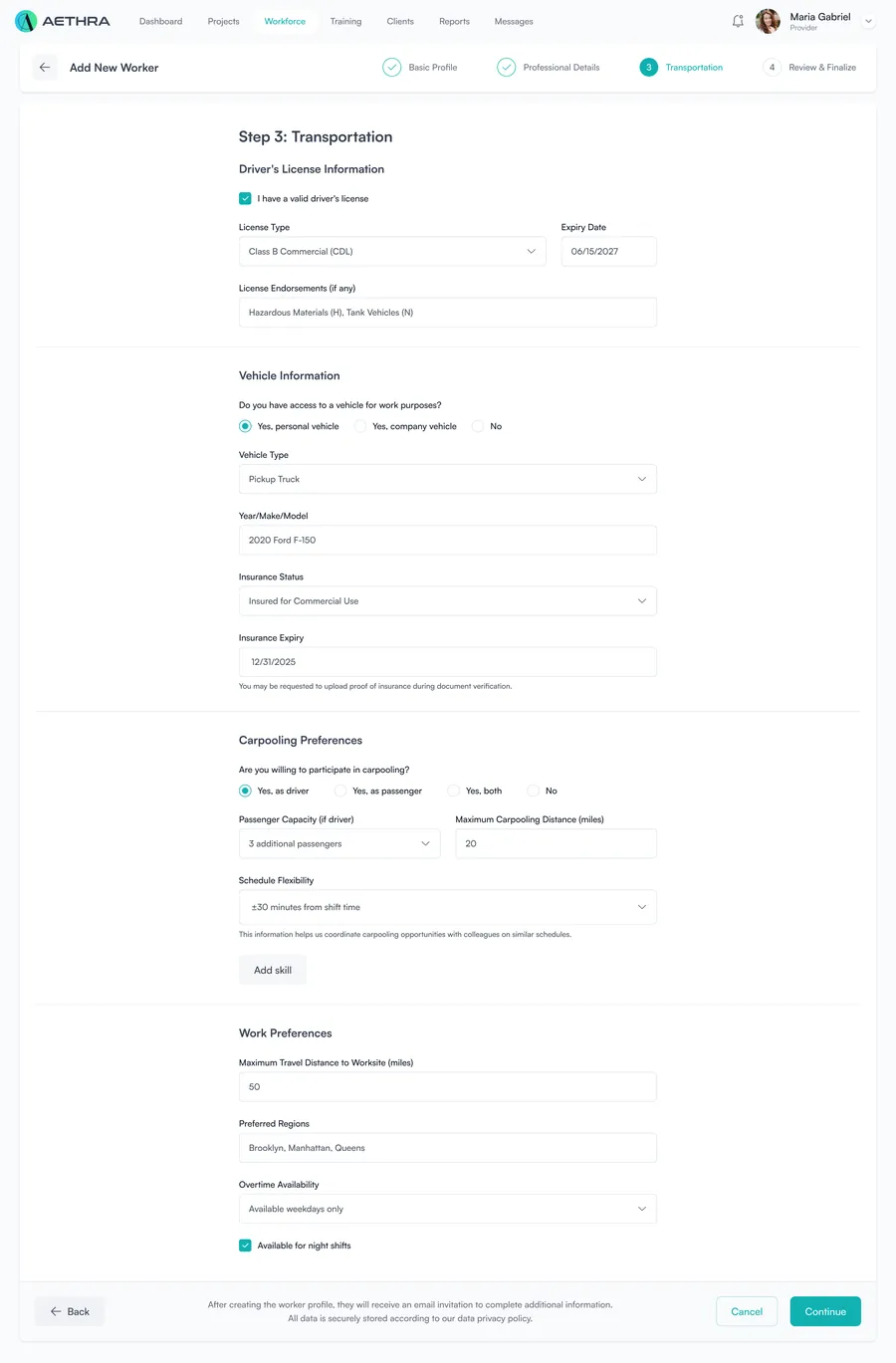Toggle the Available for night shifts checkbox

[245, 1246]
